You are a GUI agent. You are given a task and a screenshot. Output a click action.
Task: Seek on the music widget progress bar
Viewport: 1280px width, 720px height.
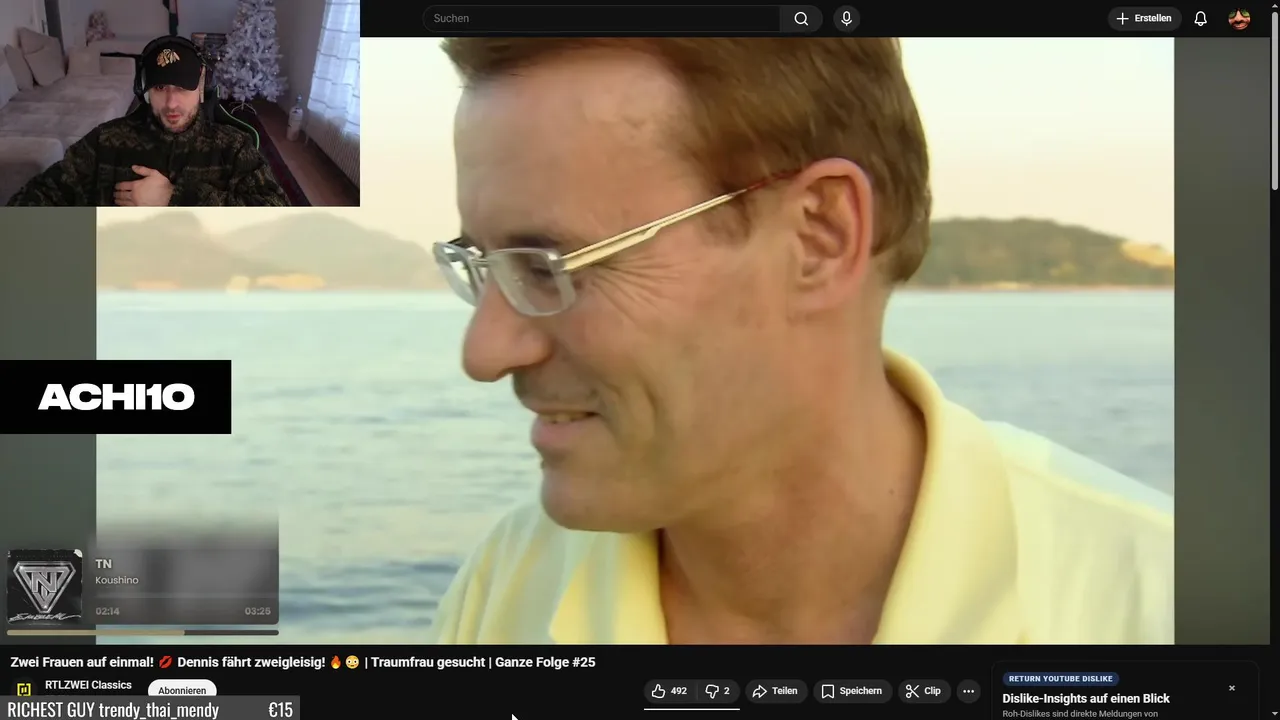(x=143, y=632)
